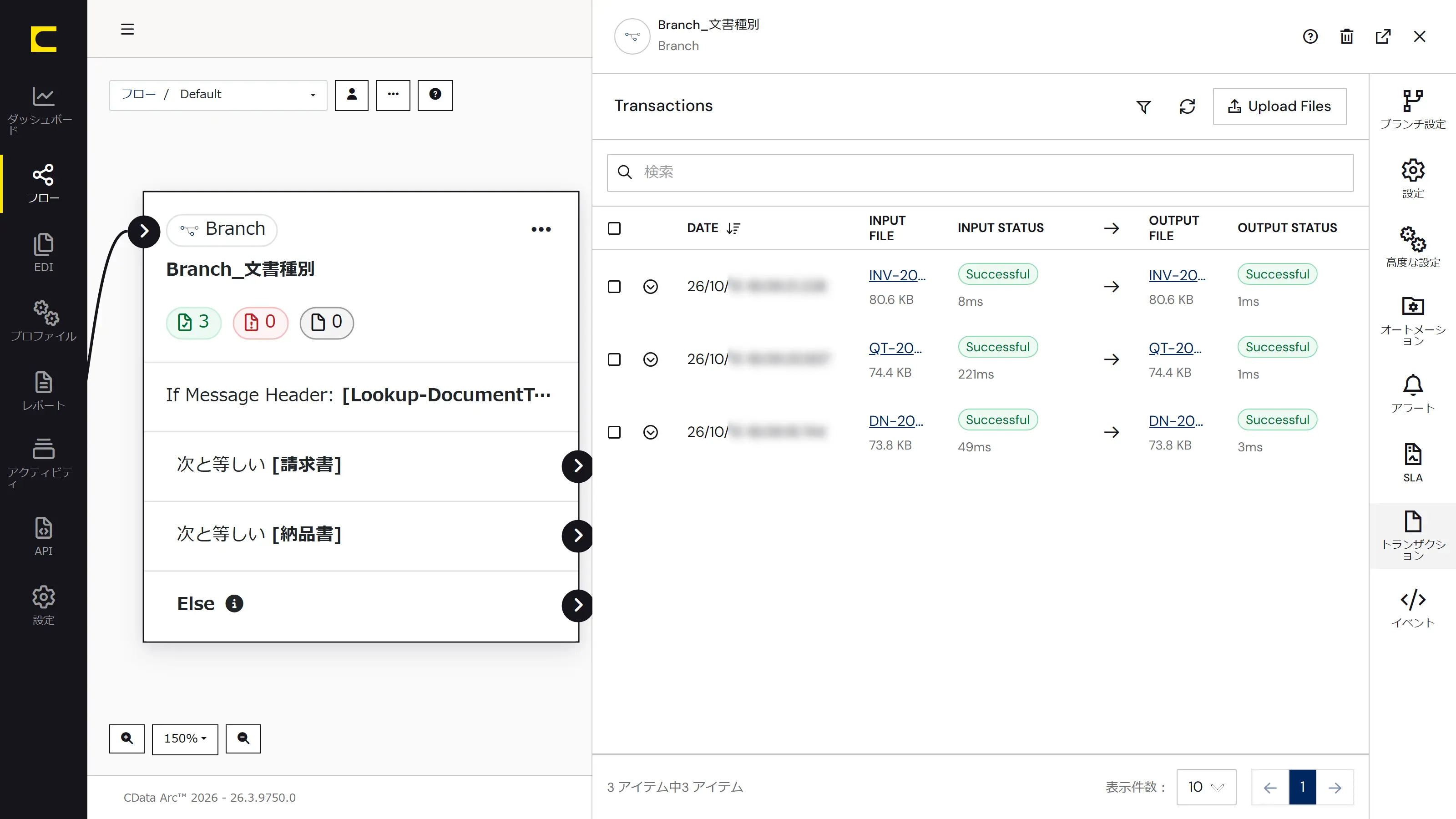This screenshot has width=1456, height=819.
Task: Open the INV-20 input file link
Action: [897, 275]
